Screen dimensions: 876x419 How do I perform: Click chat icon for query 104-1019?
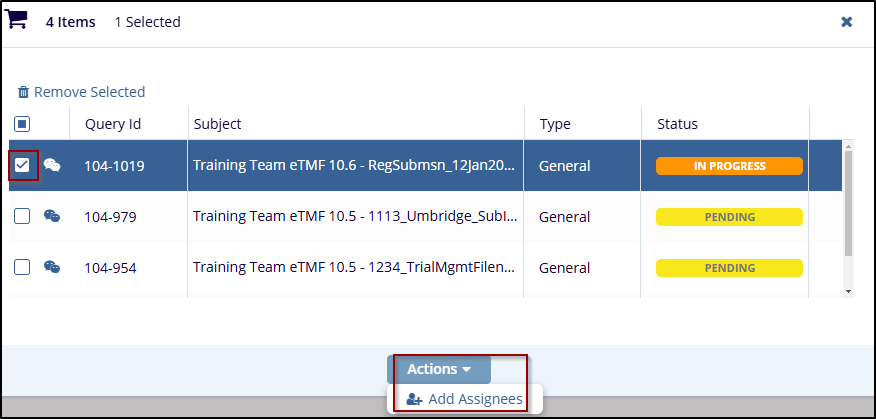(x=52, y=166)
